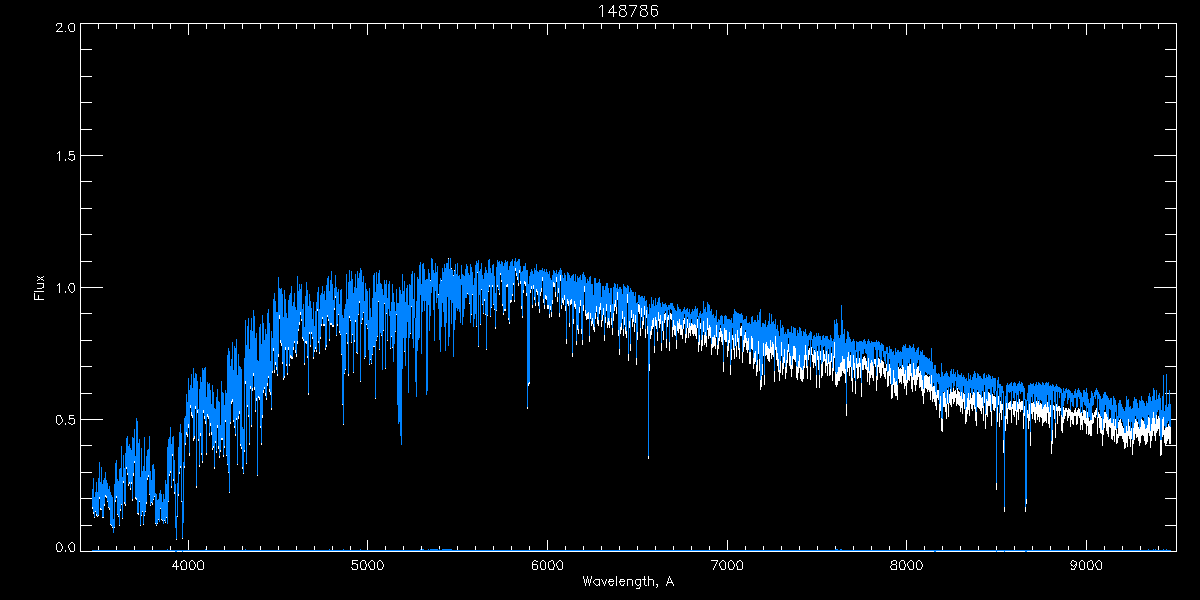
Task: Click the 0.5 flux tick label
Action: (x=66, y=419)
